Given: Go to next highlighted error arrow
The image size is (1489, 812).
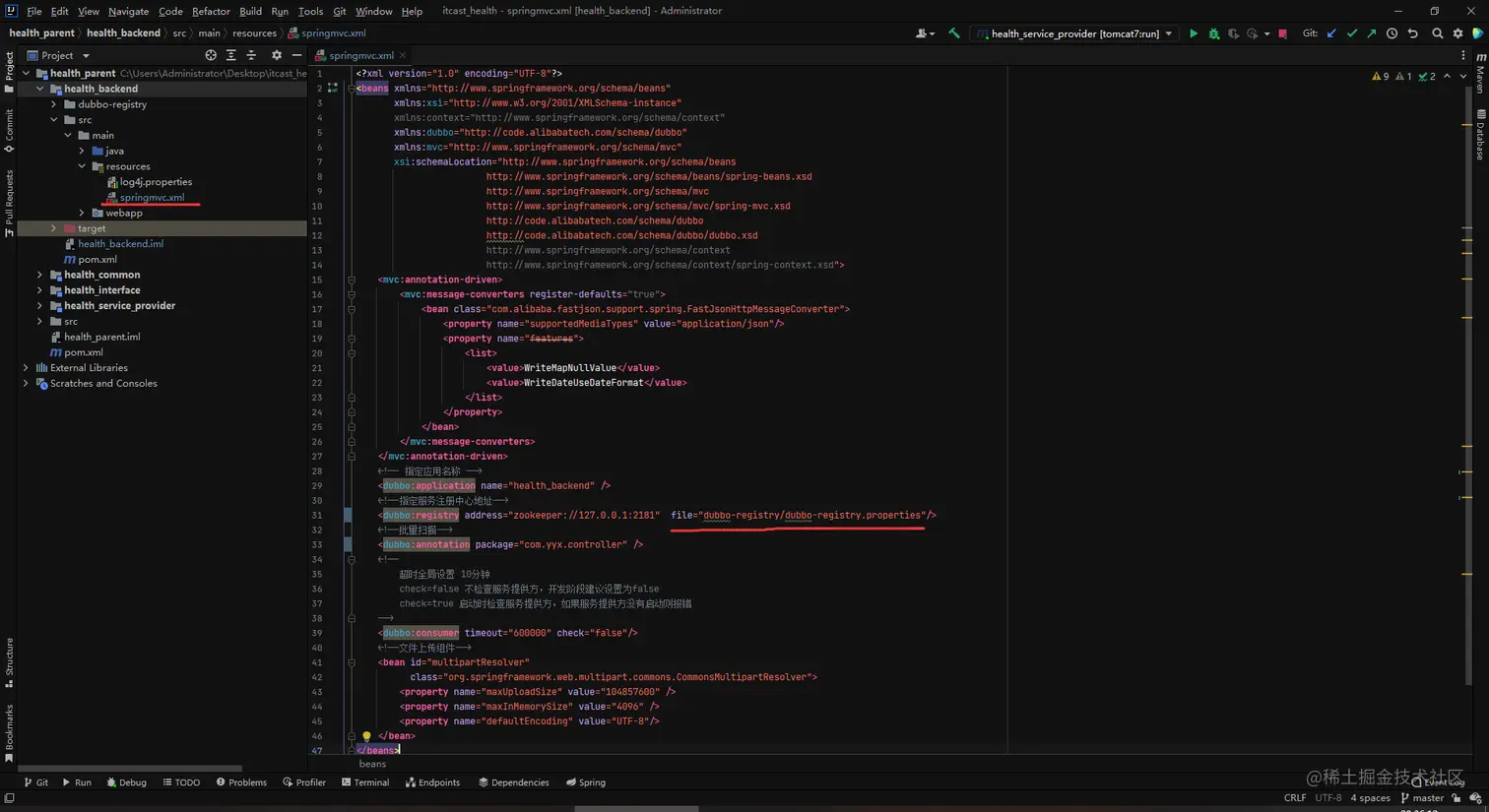Looking at the screenshot, I should [1463, 76].
